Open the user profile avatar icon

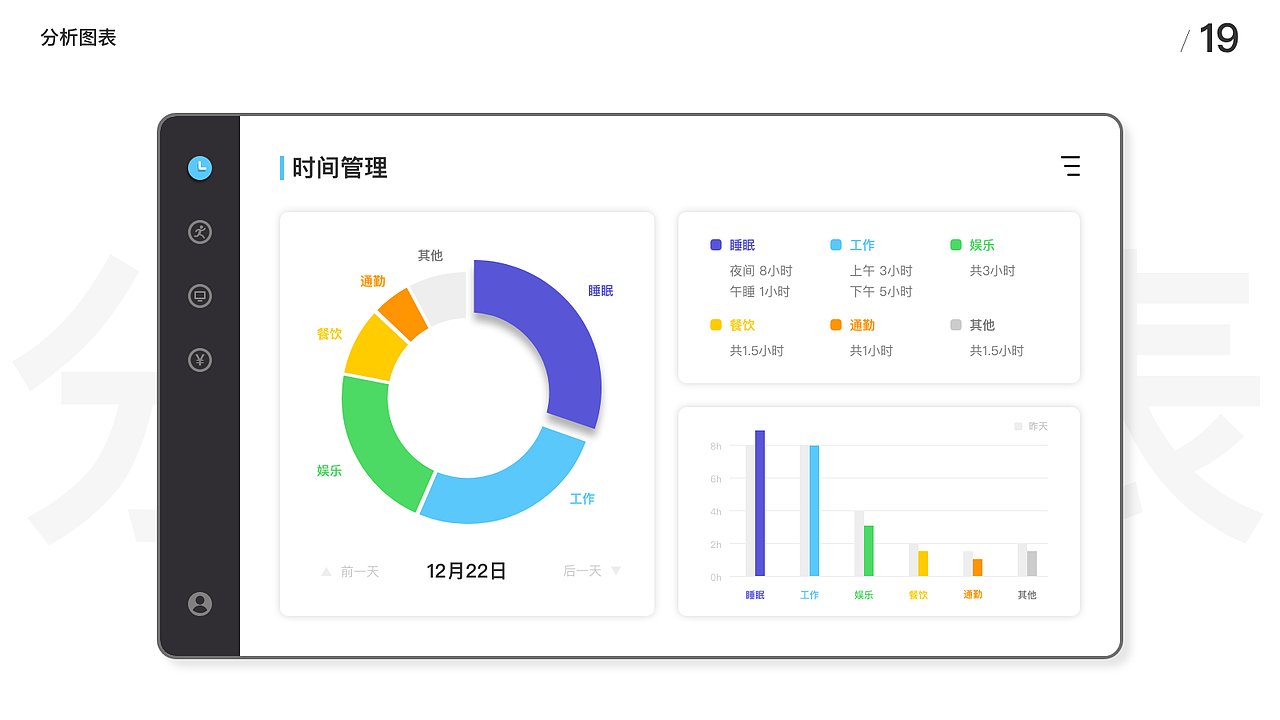coord(200,604)
